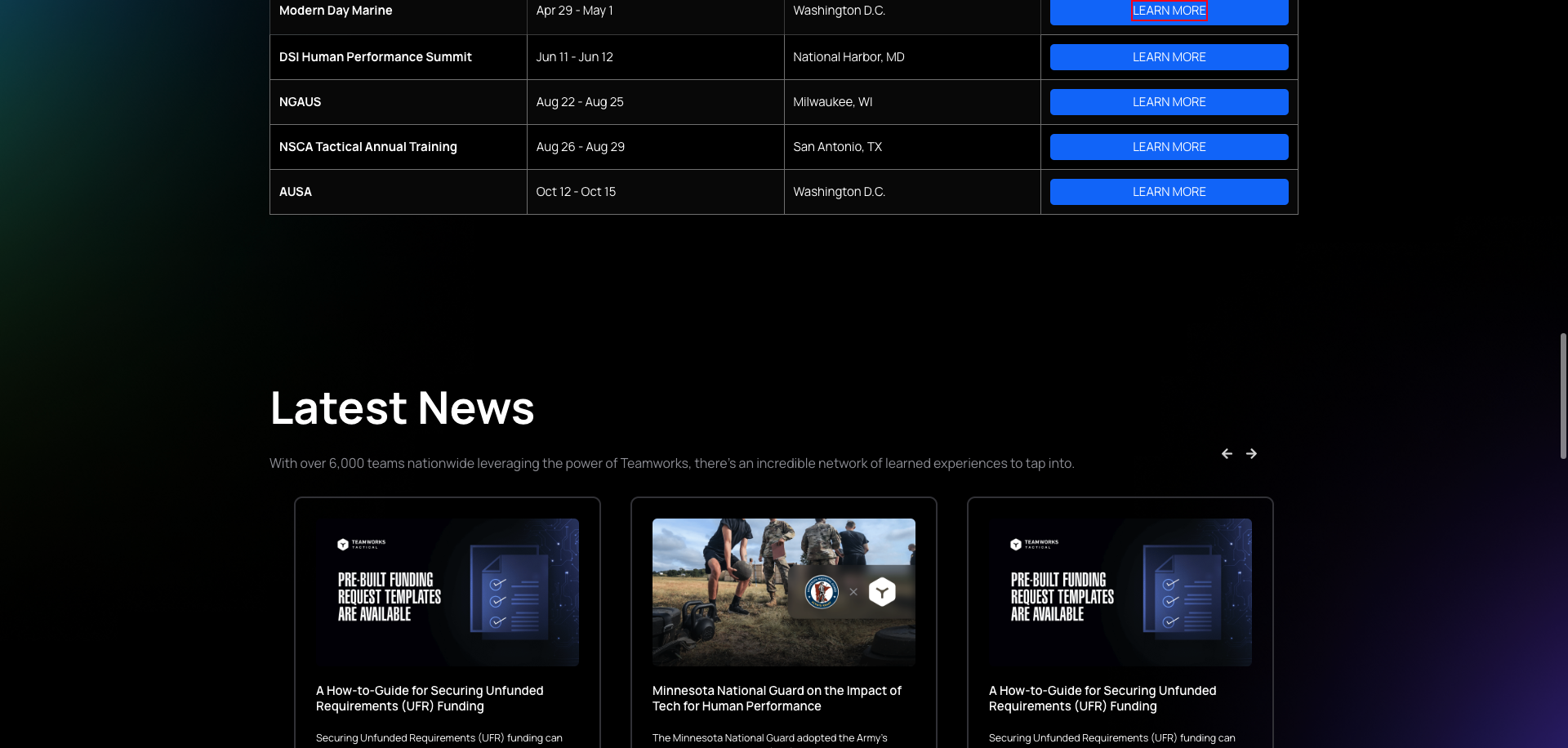Click Learn More for DSI Human Performance Summit
This screenshot has width=1568, height=748.
pyautogui.click(x=1169, y=56)
